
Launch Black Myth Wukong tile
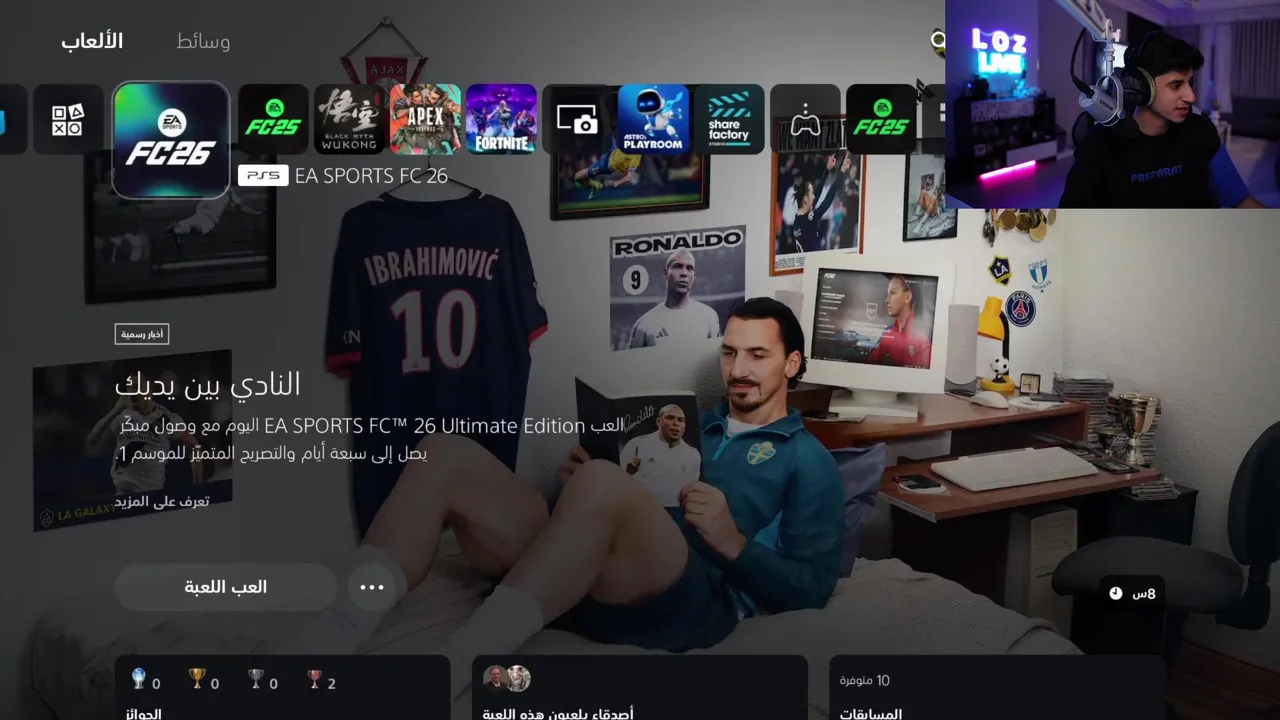point(349,119)
